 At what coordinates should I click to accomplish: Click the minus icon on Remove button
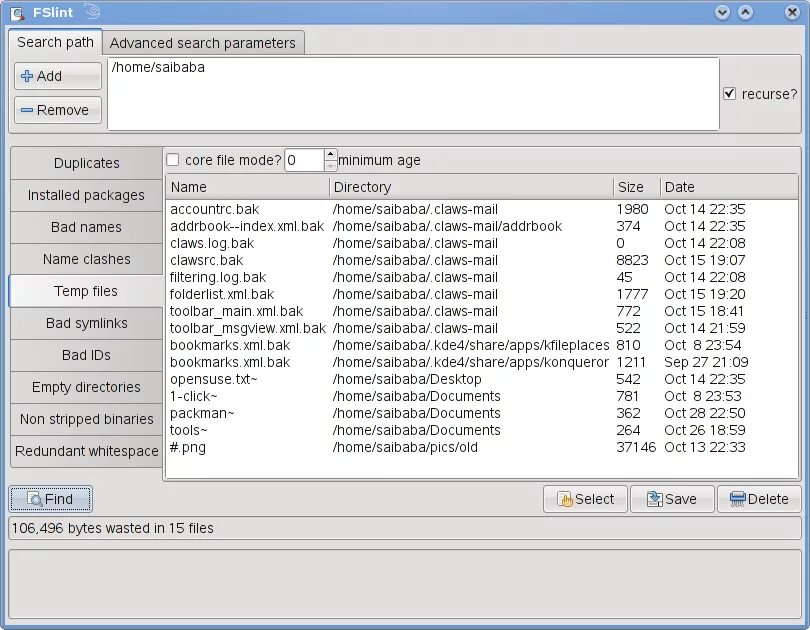pyautogui.click(x=27, y=110)
